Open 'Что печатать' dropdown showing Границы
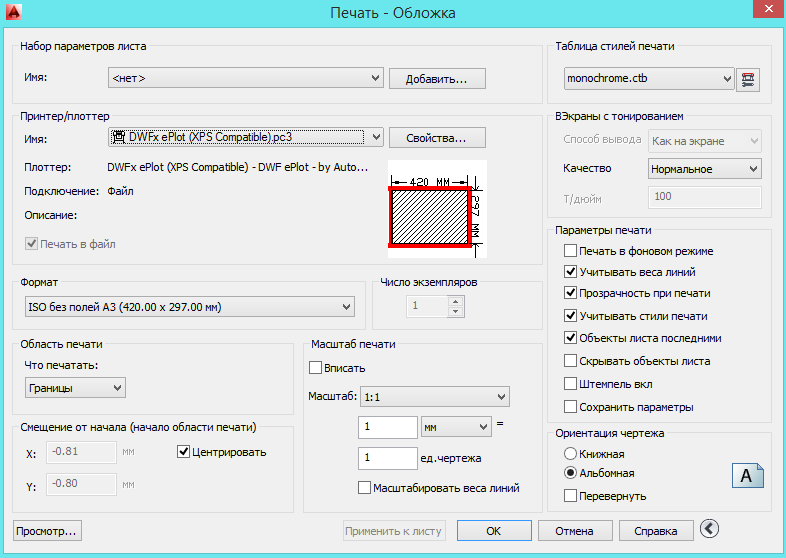 coord(75,388)
